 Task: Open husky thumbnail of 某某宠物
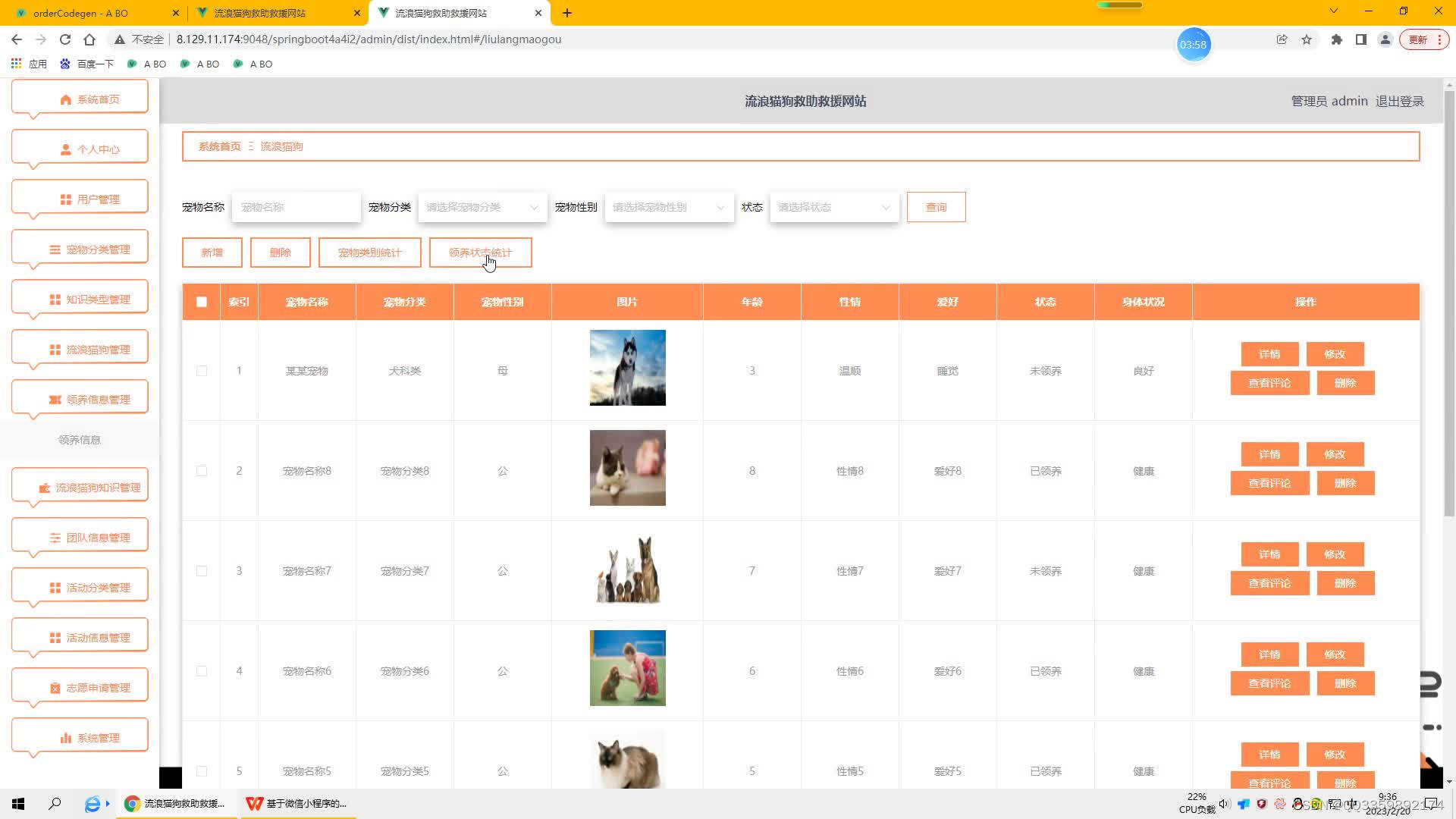[628, 368]
